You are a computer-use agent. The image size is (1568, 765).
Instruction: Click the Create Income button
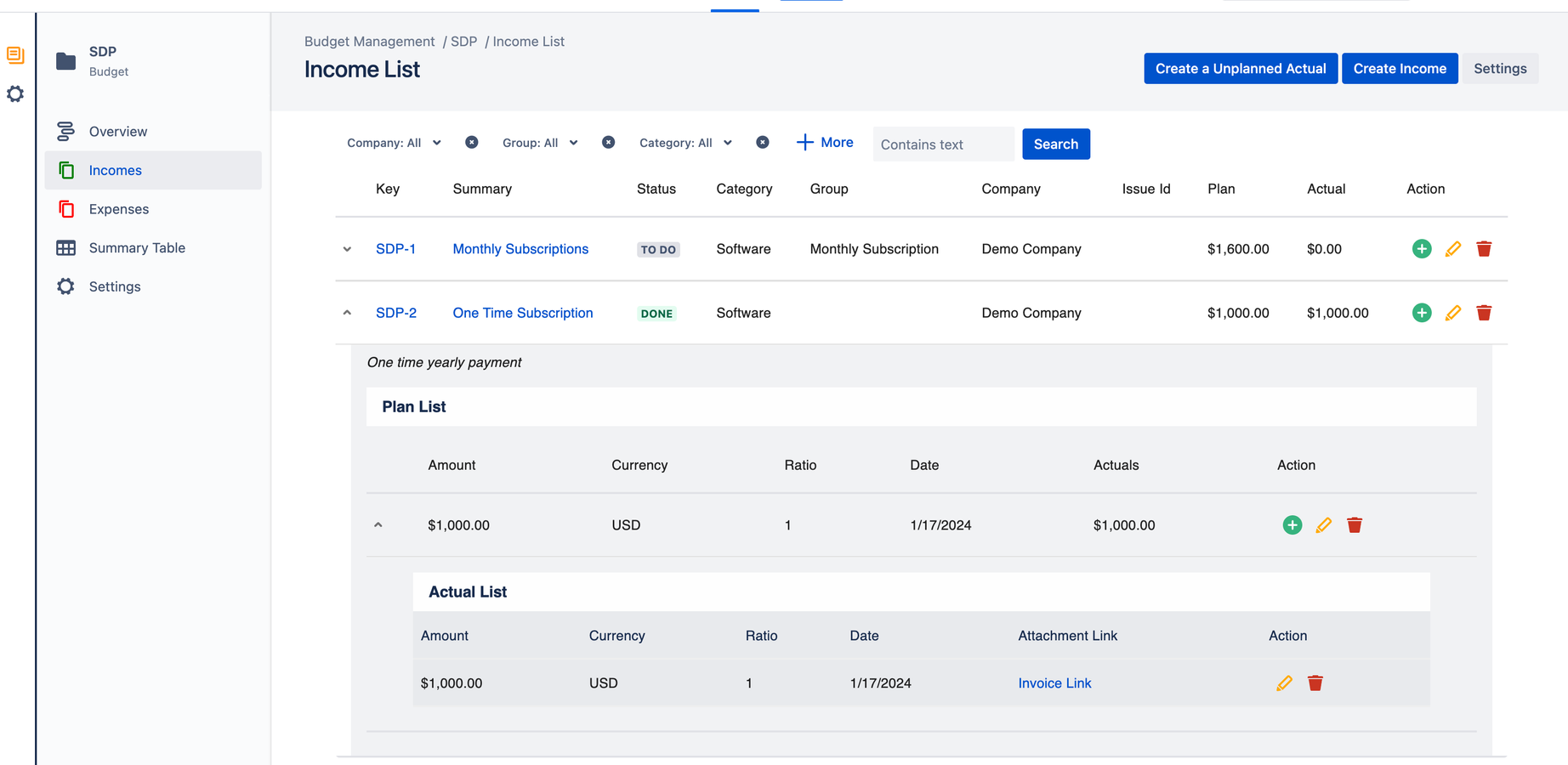1400,69
